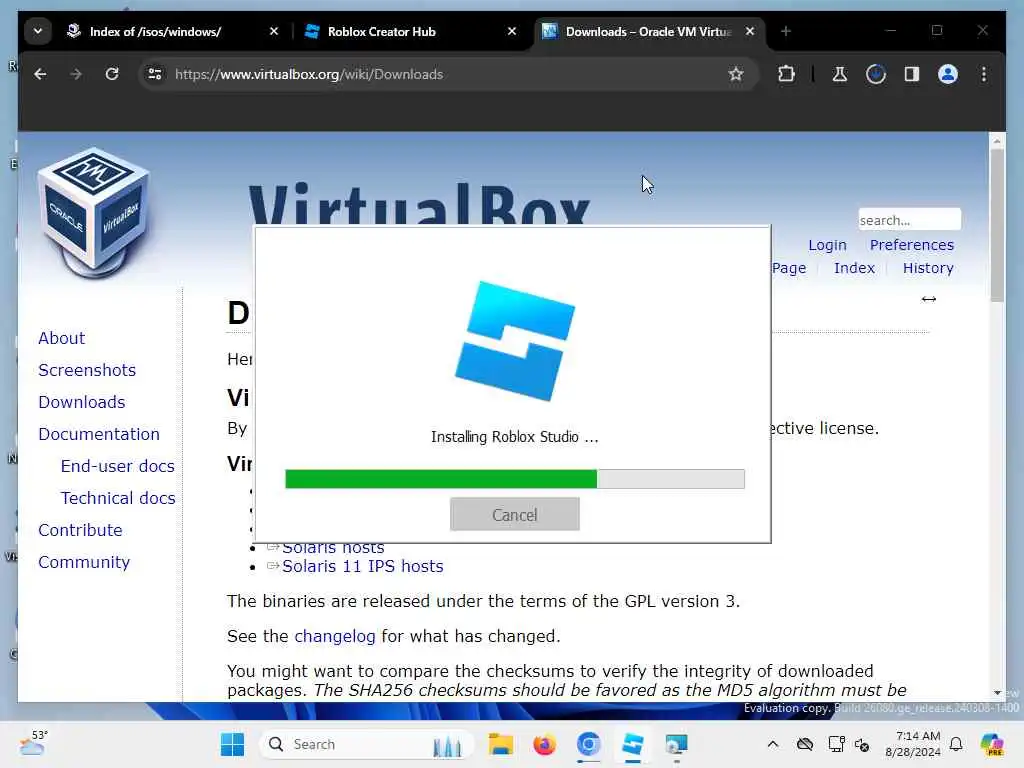This screenshot has height=768, width=1024.
Task: Click the browser forward arrow
Action: click(x=76, y=74)
